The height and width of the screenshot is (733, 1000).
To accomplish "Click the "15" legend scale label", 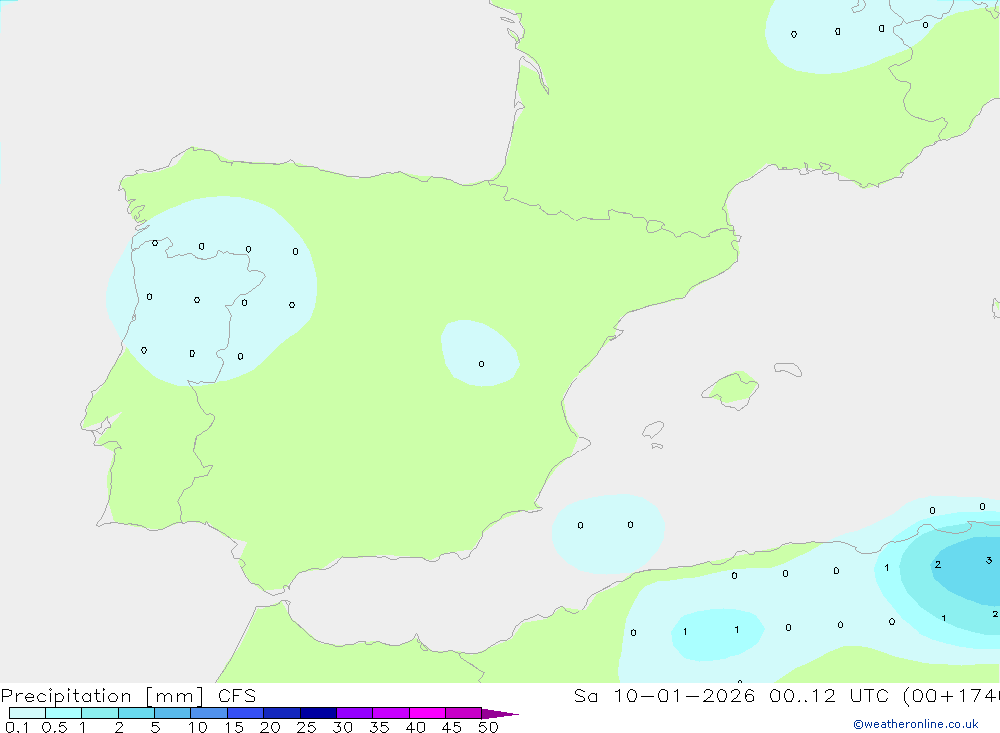I will pyautogui.click(x=234, y=727).
